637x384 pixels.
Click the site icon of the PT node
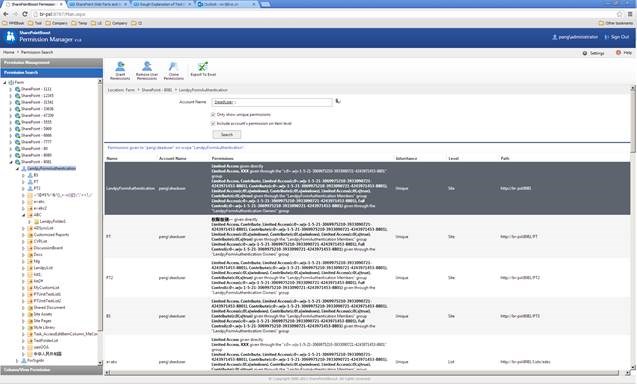(30, 182)
